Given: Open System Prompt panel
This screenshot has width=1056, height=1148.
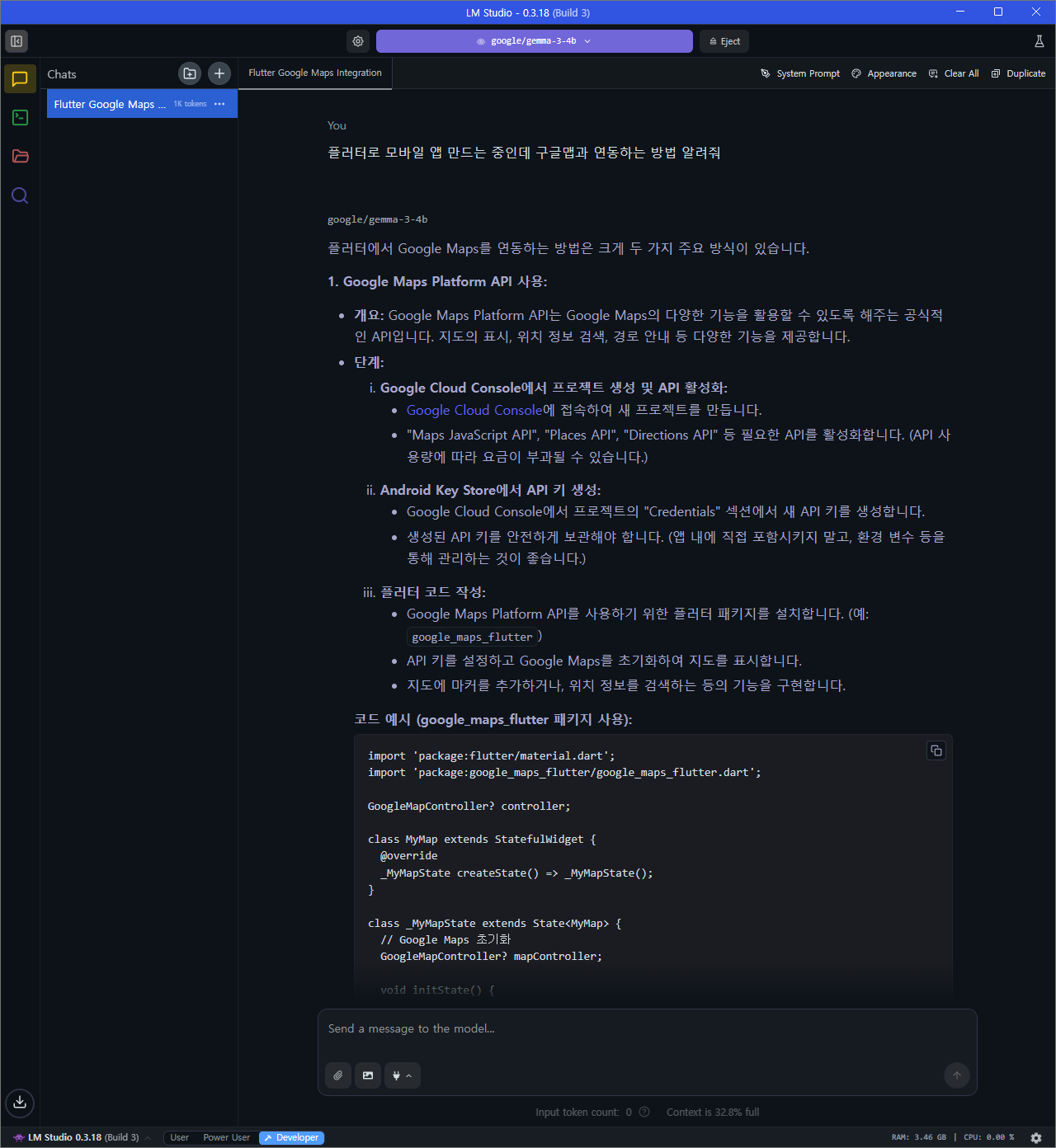Looking at the screenshot, I should click(x=800, y=73).
